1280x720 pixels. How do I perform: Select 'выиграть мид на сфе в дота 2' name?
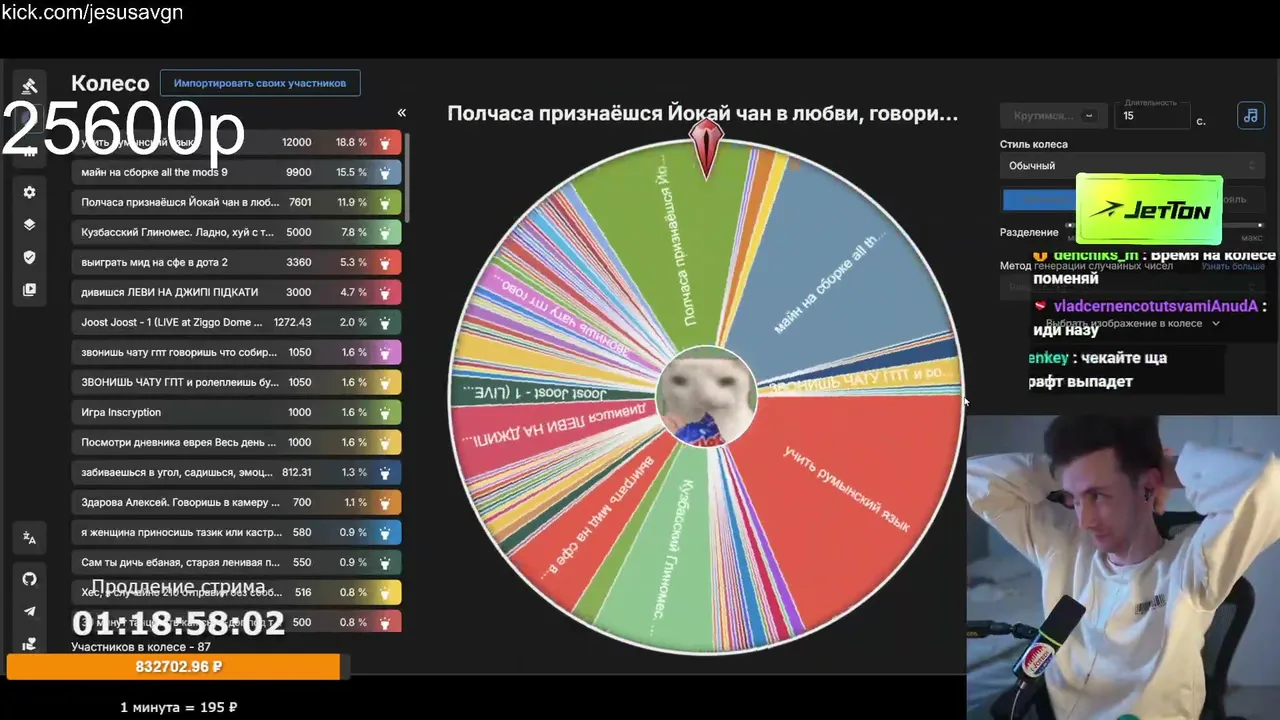point(154,262)
